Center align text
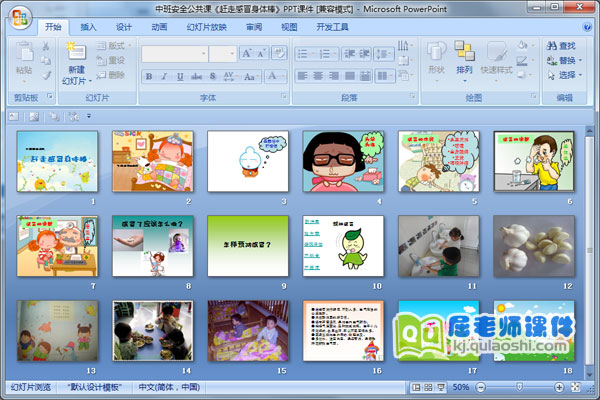Image resolution: width=600 pixels, height=400 pixels. (x=318, y=76)
